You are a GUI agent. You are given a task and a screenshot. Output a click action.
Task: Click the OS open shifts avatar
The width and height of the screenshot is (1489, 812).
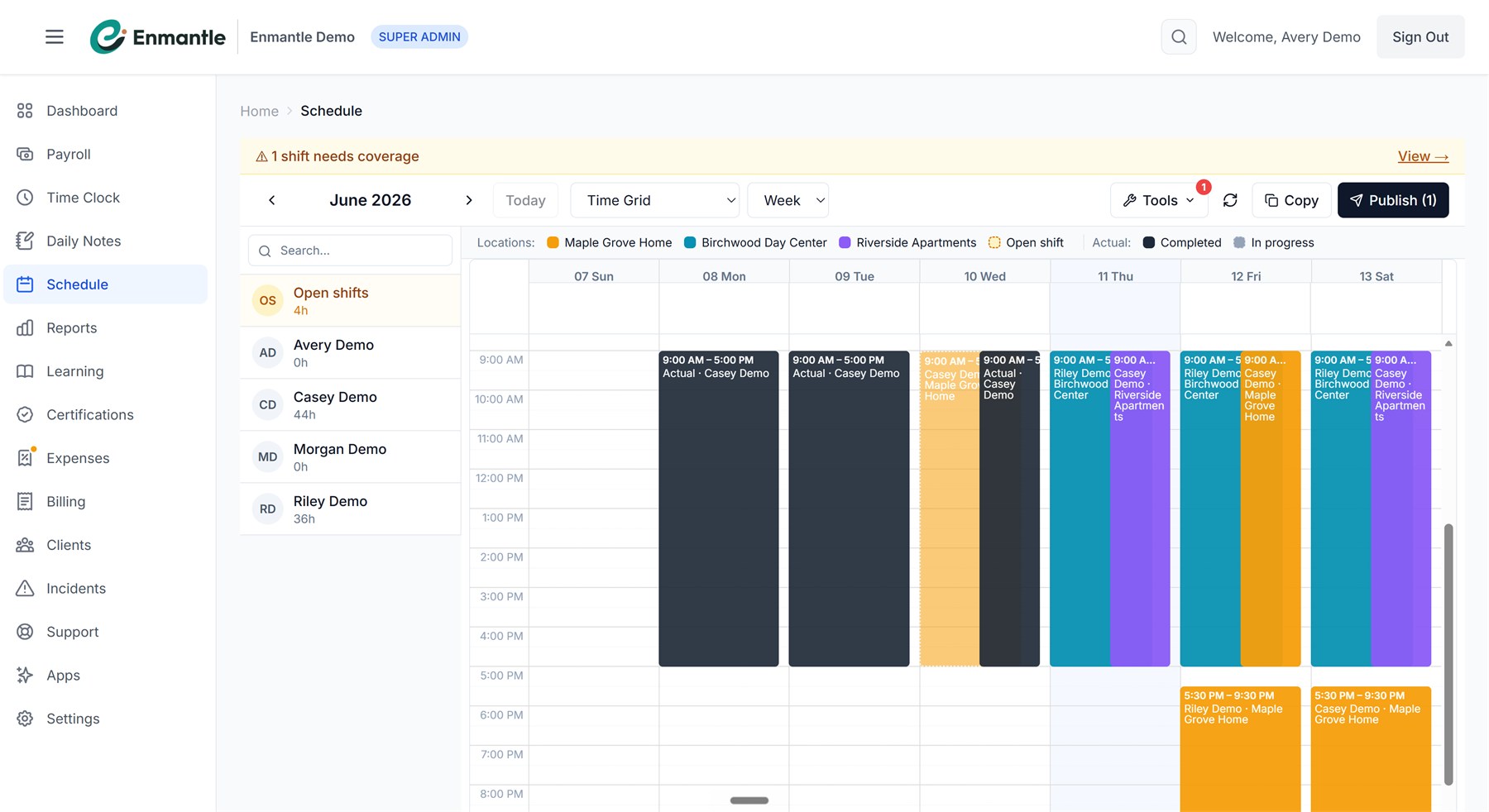pyautogui.click(x=267, y=301)
